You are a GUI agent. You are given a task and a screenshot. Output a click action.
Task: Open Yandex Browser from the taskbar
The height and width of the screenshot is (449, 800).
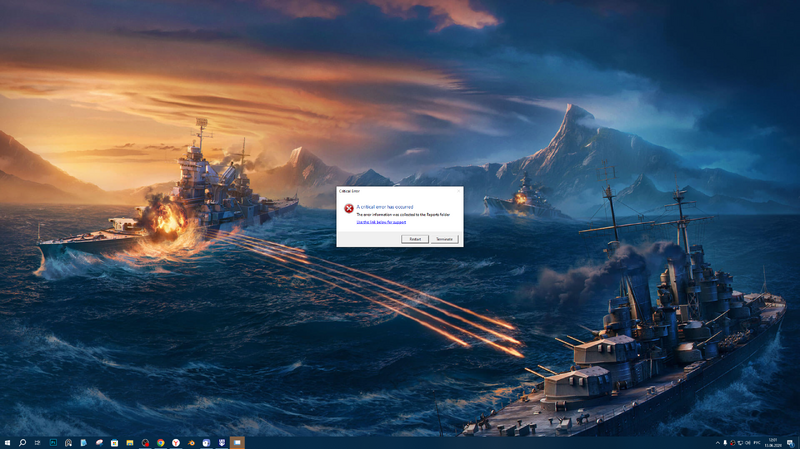176,443
